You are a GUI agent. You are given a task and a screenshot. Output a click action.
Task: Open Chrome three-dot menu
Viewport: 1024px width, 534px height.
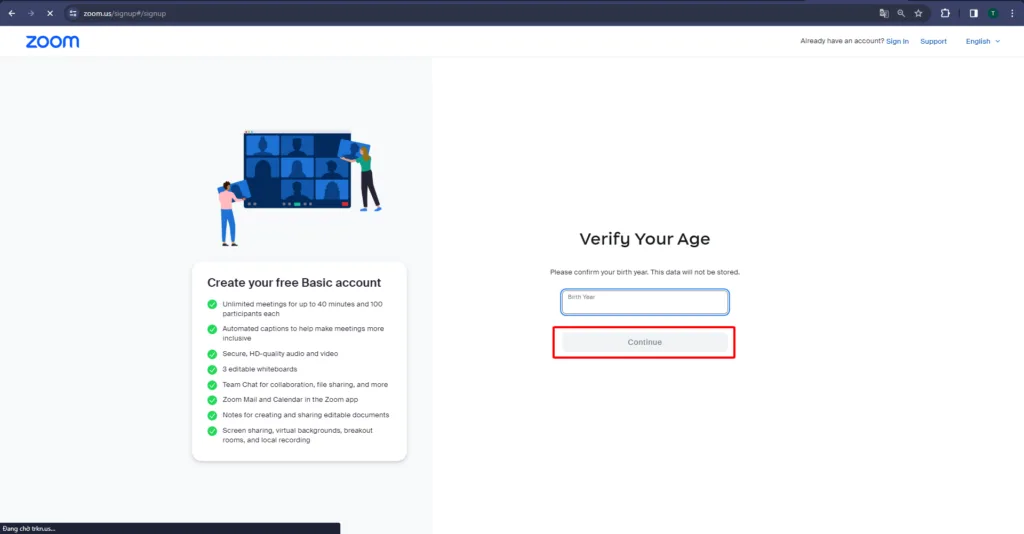(x=1012, y=13)
